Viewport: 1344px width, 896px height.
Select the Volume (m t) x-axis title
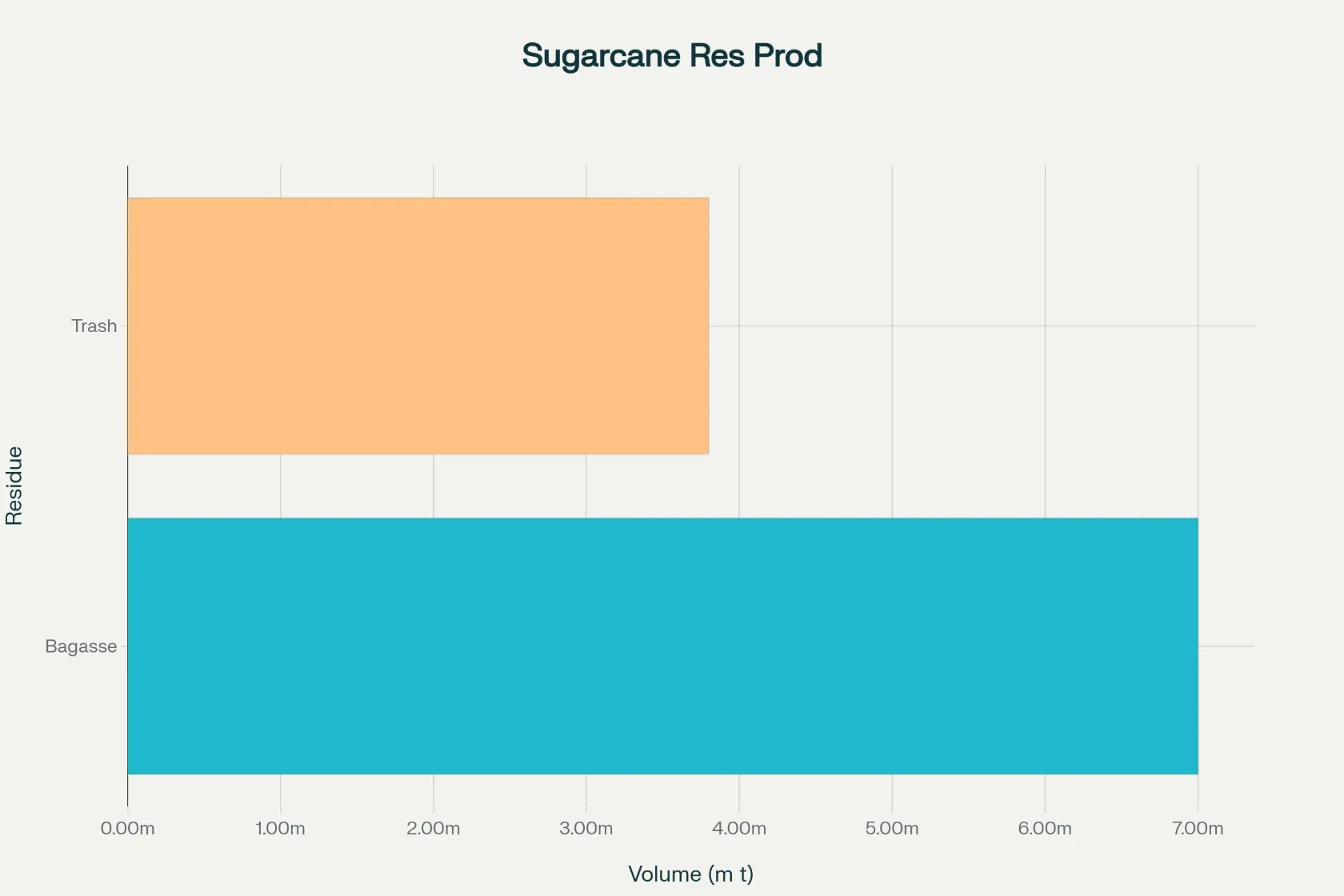(690, 874)
